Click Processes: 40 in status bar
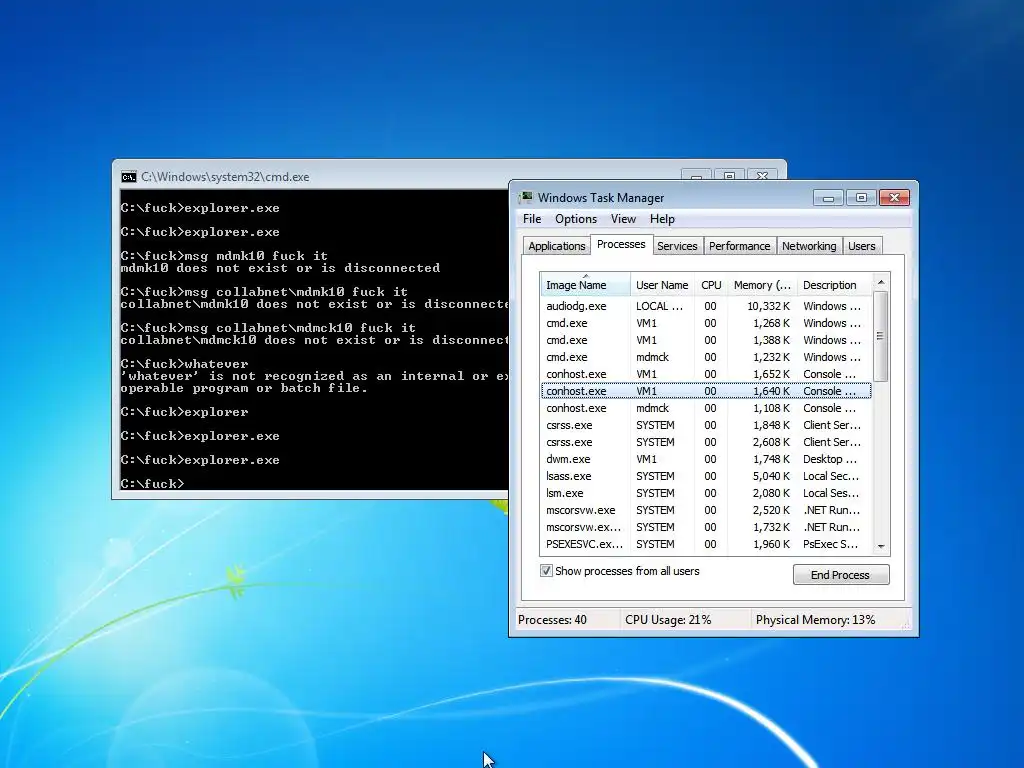The width and height of the screenshot is (1024, 768). coord(552,620)
